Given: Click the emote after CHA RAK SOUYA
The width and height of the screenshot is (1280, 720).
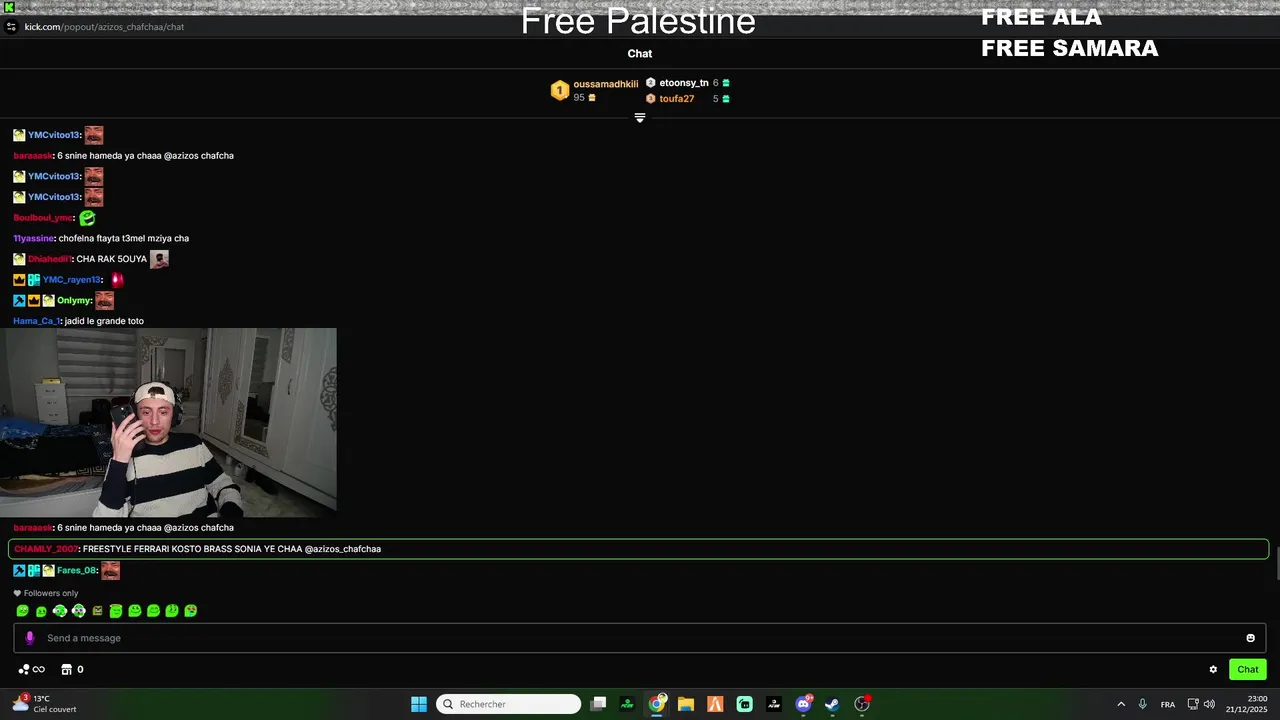Looking at the screenshot, I should pos(159,259).
